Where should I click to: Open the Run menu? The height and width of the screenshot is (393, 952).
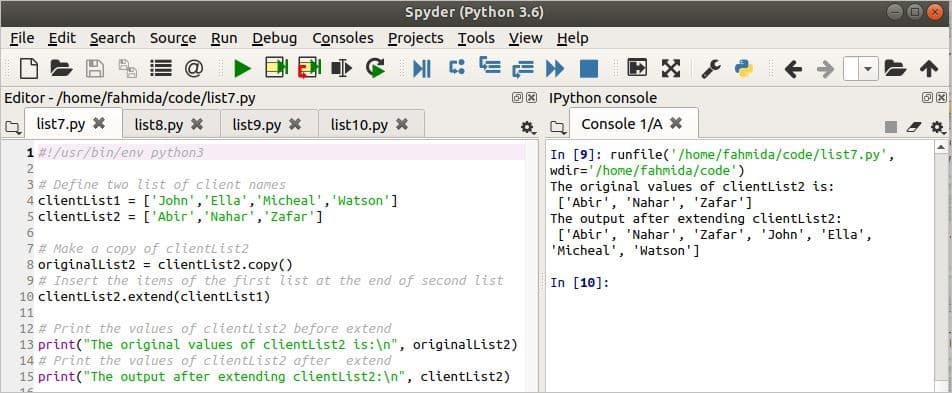(x=224, y=38)
